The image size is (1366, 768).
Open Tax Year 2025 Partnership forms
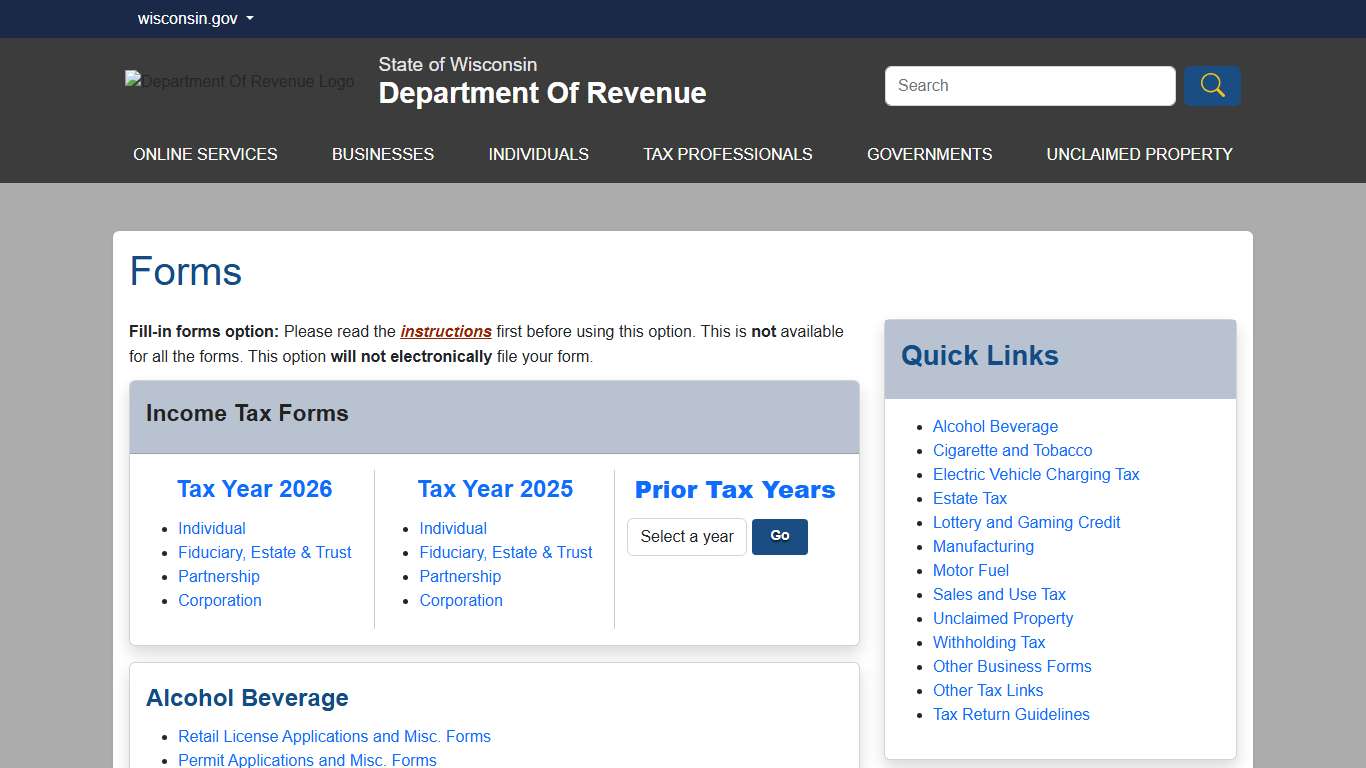coord(460,577)
